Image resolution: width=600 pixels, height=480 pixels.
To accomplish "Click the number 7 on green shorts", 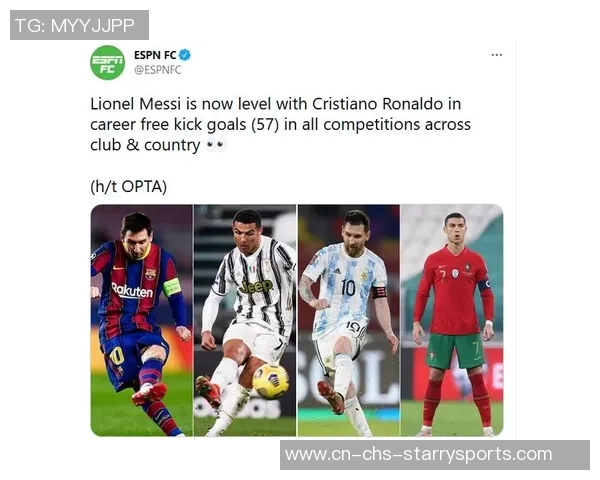I will click(476, 349).
